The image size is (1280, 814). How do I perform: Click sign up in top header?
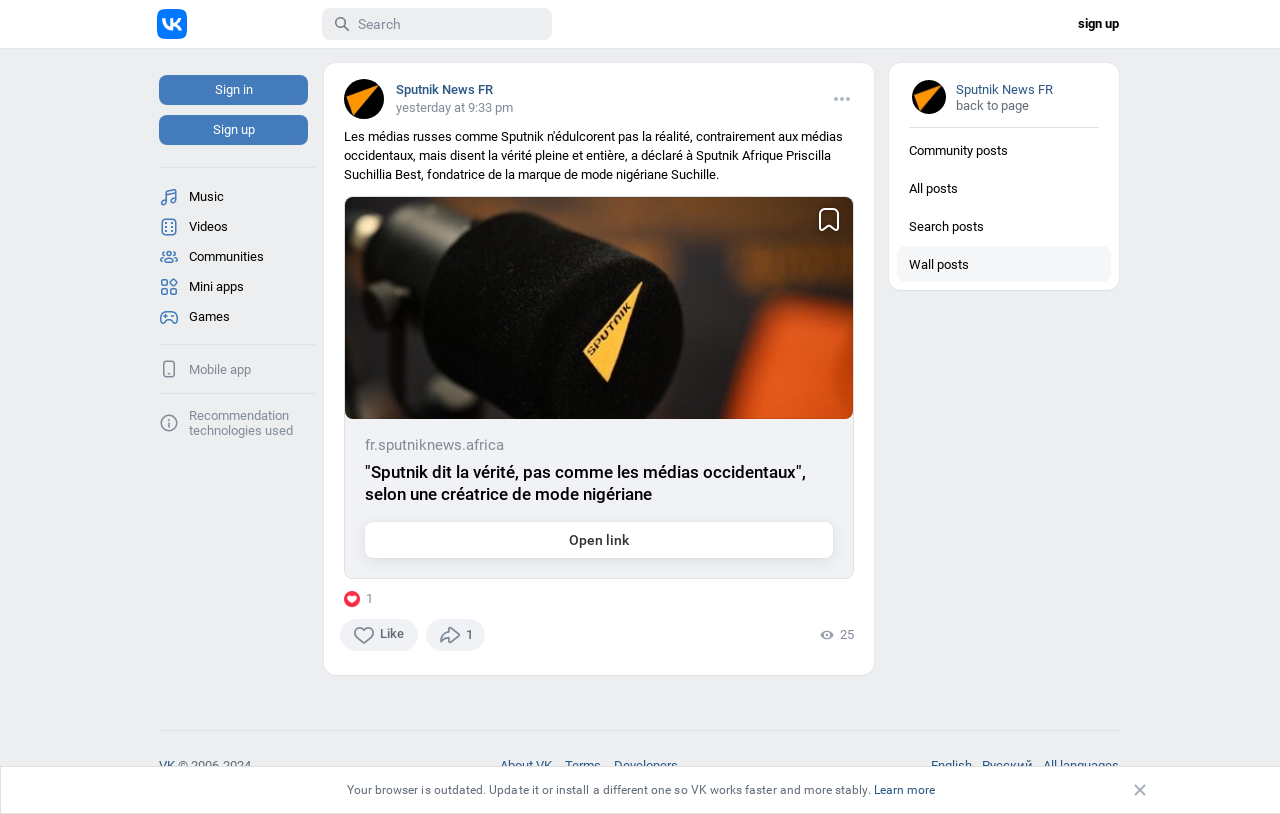click(1098, 24)
